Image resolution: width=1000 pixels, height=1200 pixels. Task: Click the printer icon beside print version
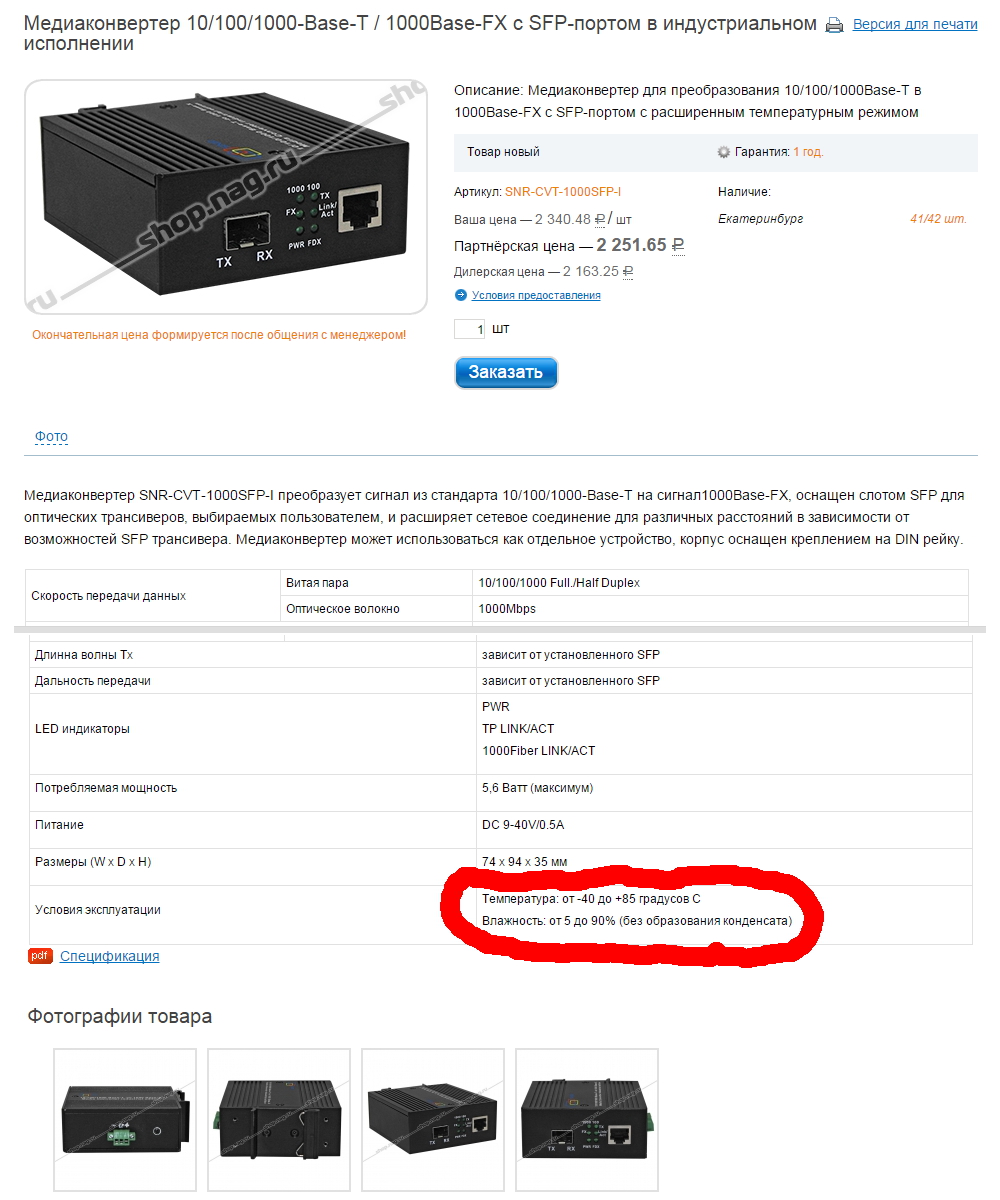(x=834, y=25)
